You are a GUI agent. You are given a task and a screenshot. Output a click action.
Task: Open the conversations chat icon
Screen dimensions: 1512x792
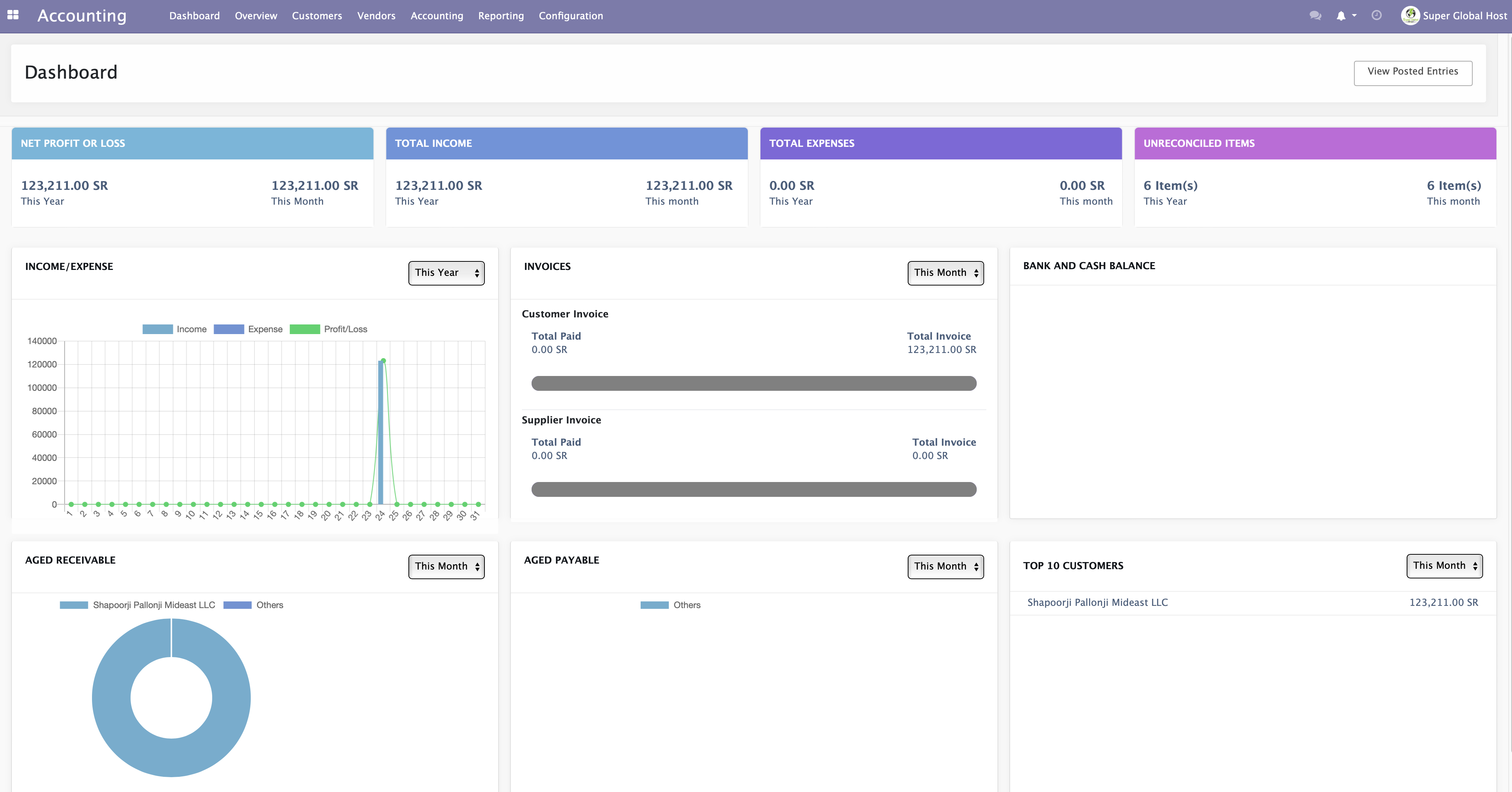(x=1315, y=16)
